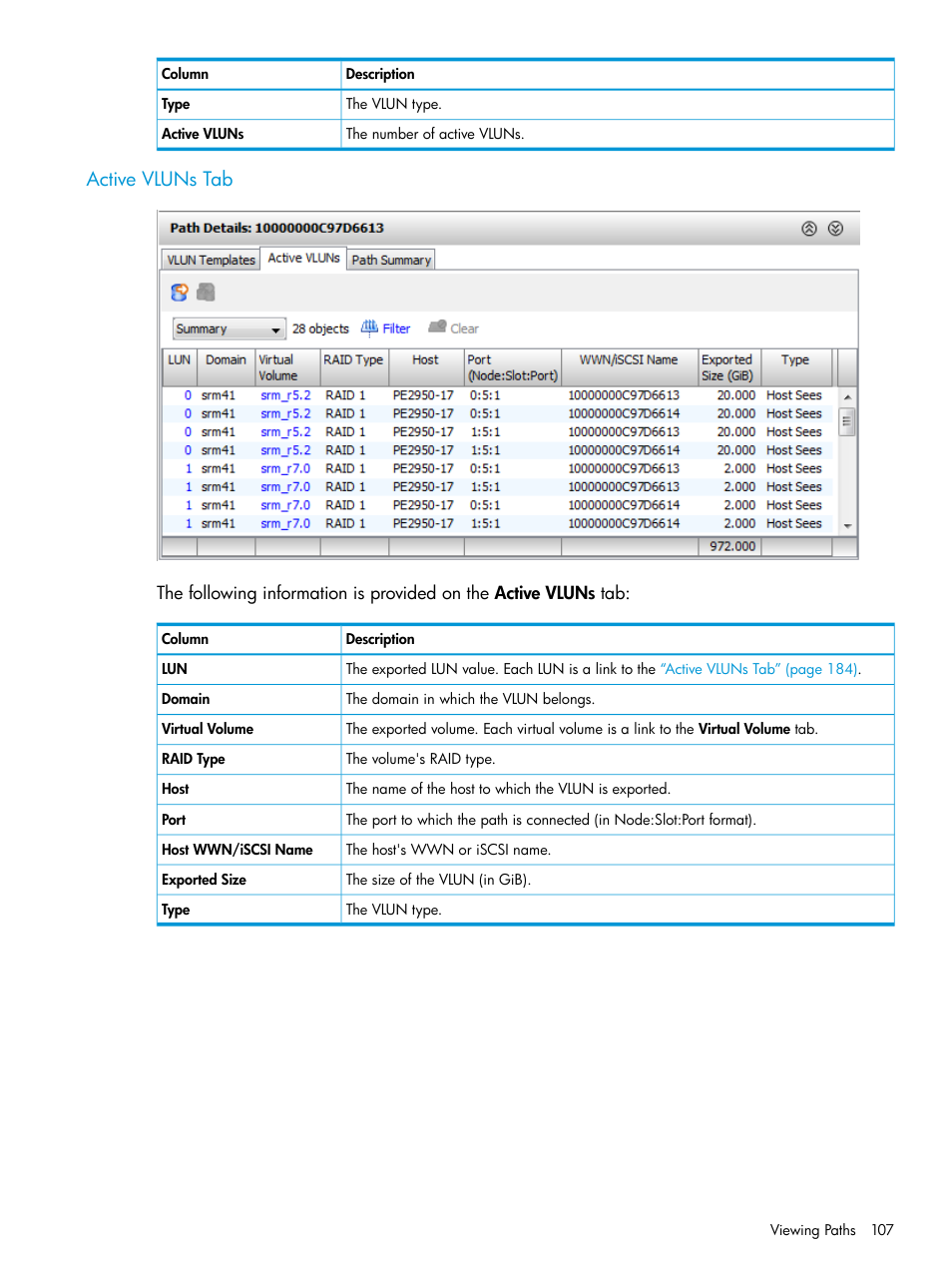Open the Summary dropdown
Image resolution: width=952 pixels, height=1269 pixels.
coord(230,328)
